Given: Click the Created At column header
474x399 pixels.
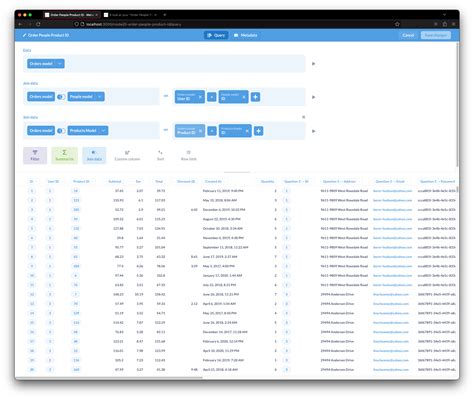Looking at the screenshot, I should (x=213, y=181).
